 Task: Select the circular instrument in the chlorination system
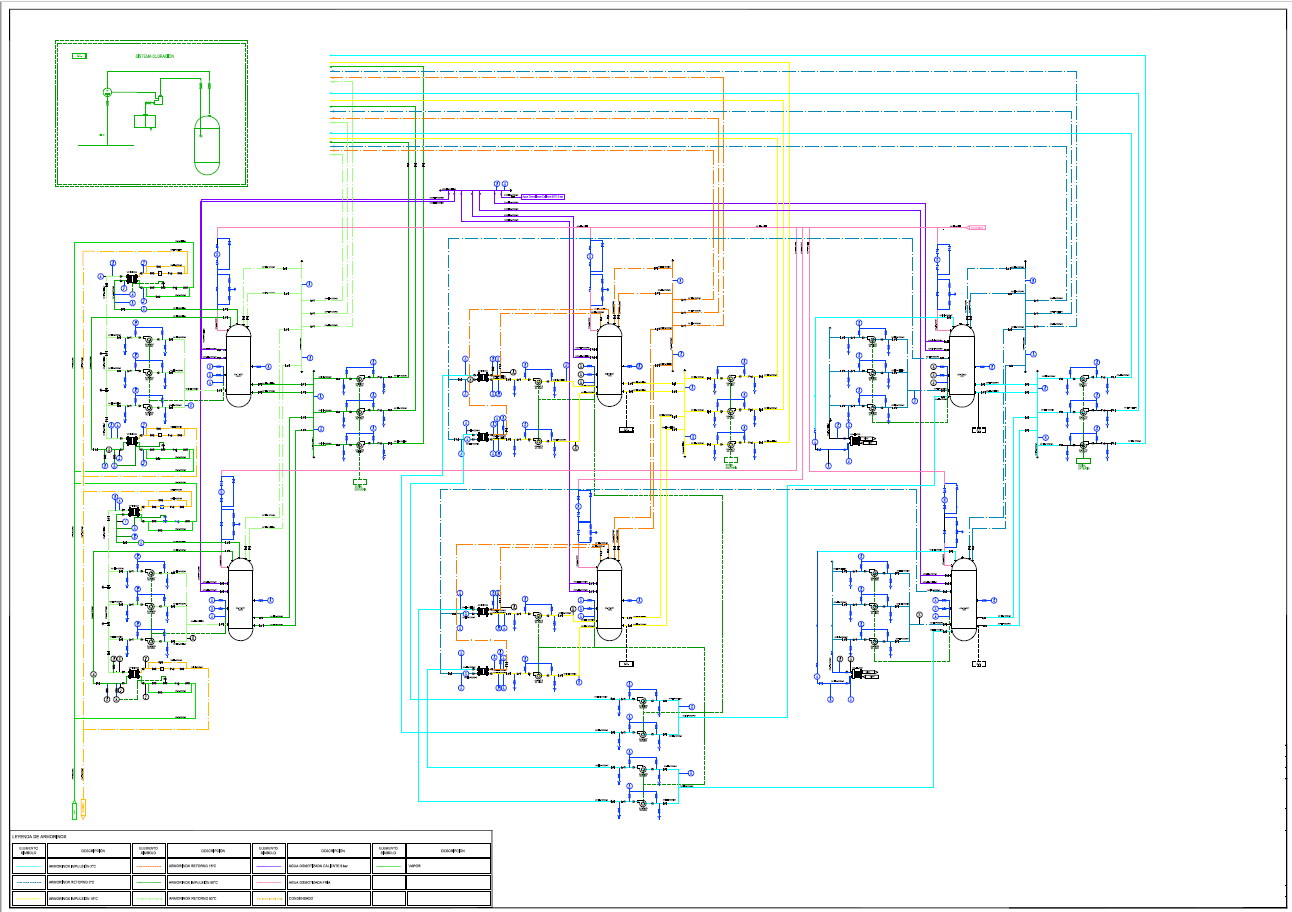tap(107, 92)
